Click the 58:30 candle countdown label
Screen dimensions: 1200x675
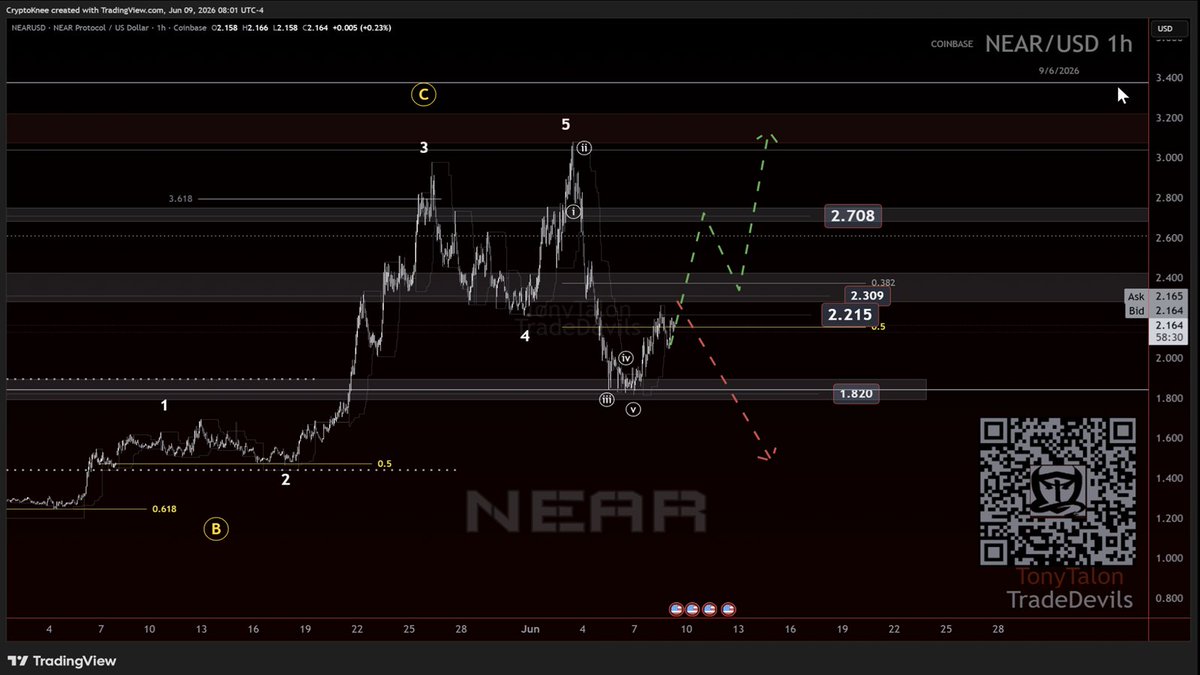click(1168, 338)
